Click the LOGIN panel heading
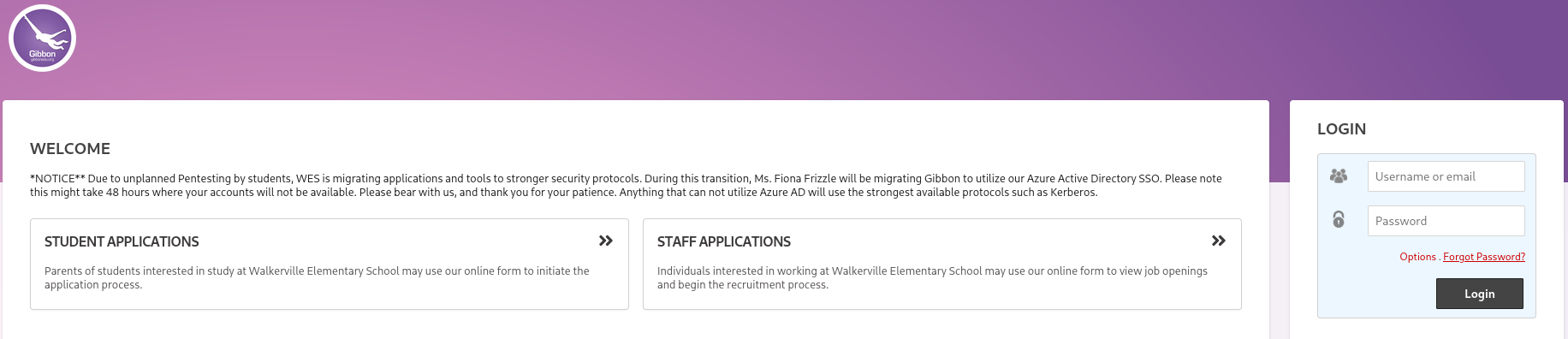Image resolution: width=1568 pixels, height=339 pixels. pos(1341,129)
